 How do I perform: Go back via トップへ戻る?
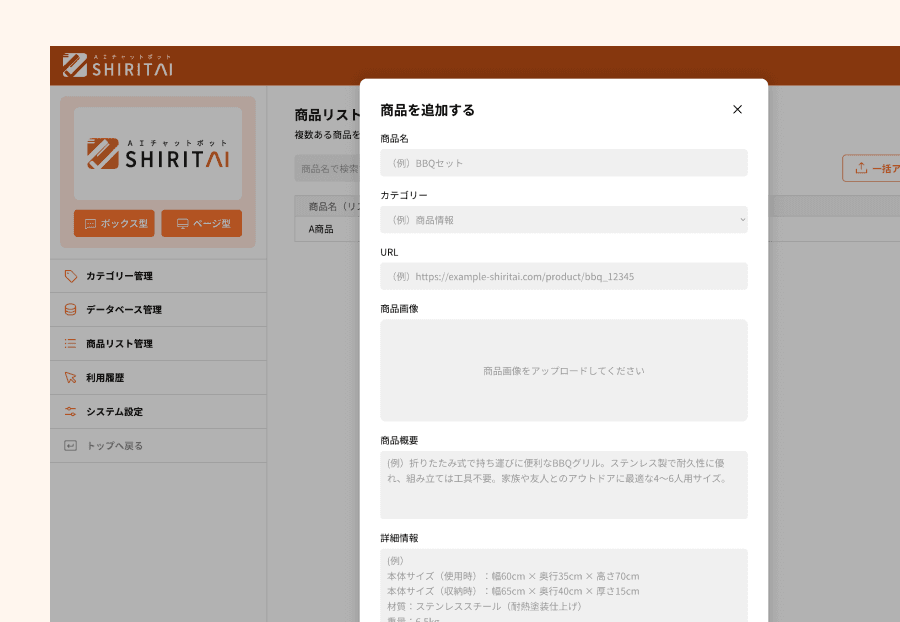pos(158,446)
